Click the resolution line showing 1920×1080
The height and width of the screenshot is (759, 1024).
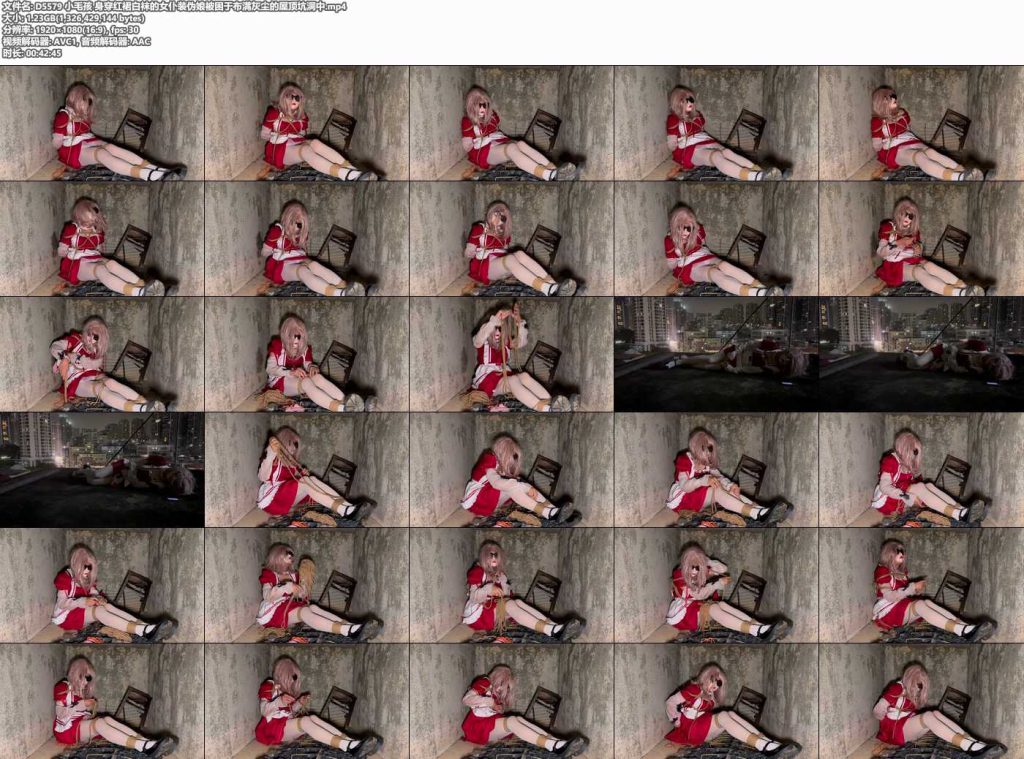[x=71, y=29]
